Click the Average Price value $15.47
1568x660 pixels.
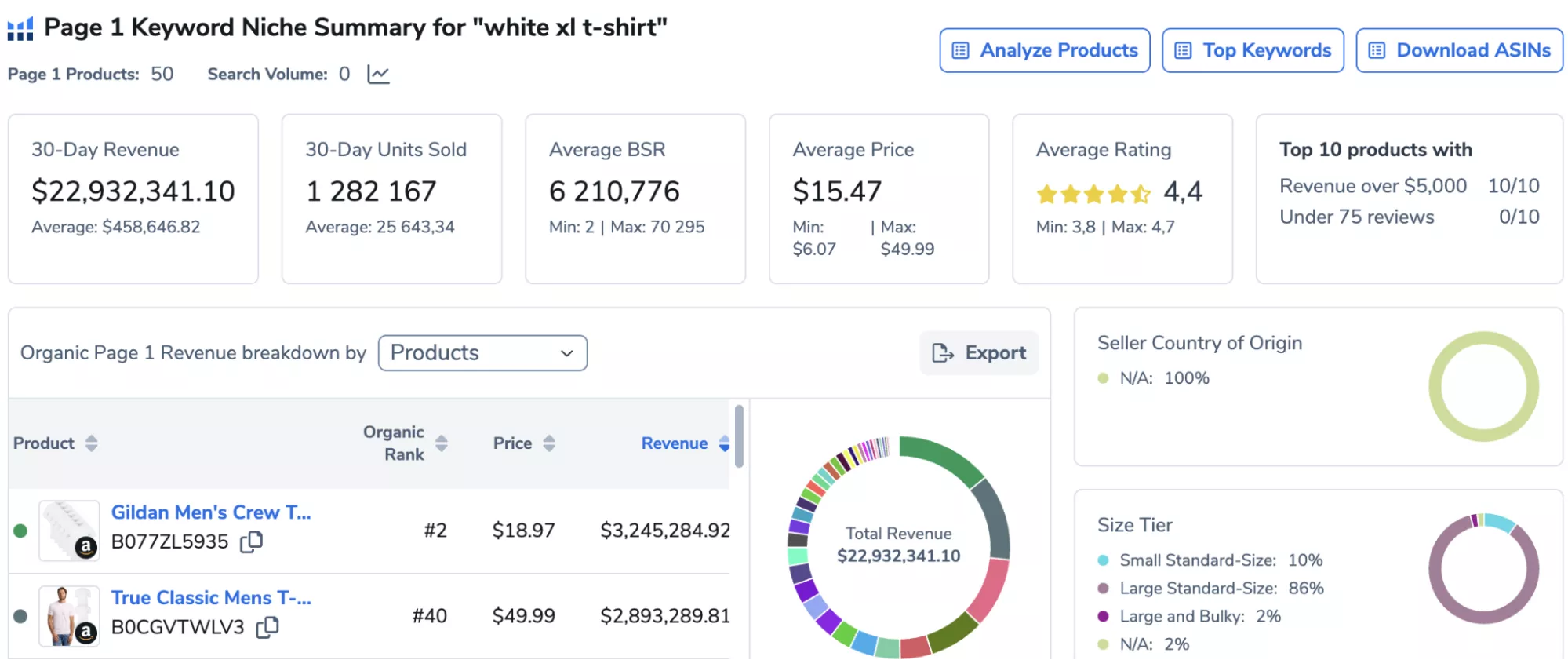[837, 191]
